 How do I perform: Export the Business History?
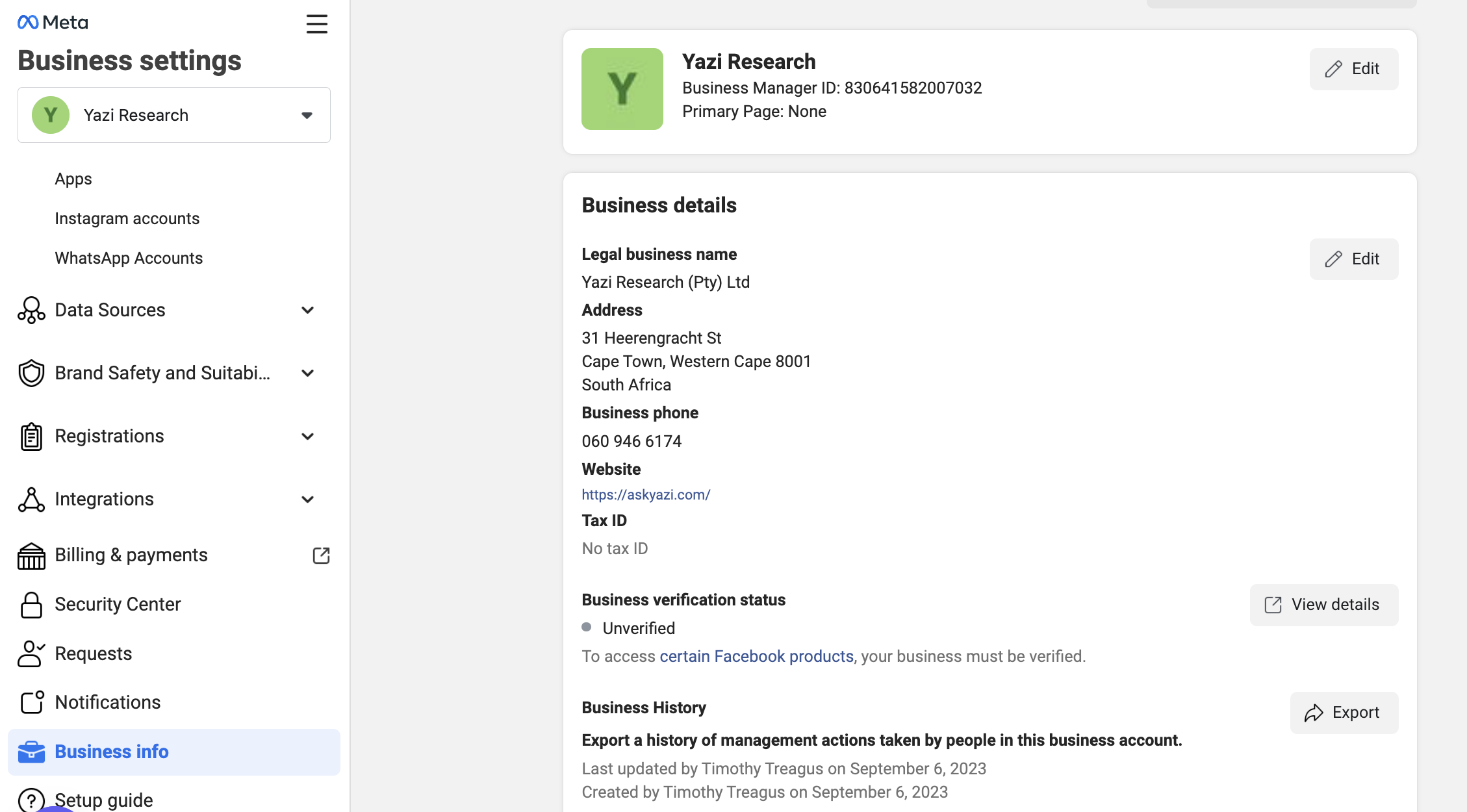[1344, 713]
